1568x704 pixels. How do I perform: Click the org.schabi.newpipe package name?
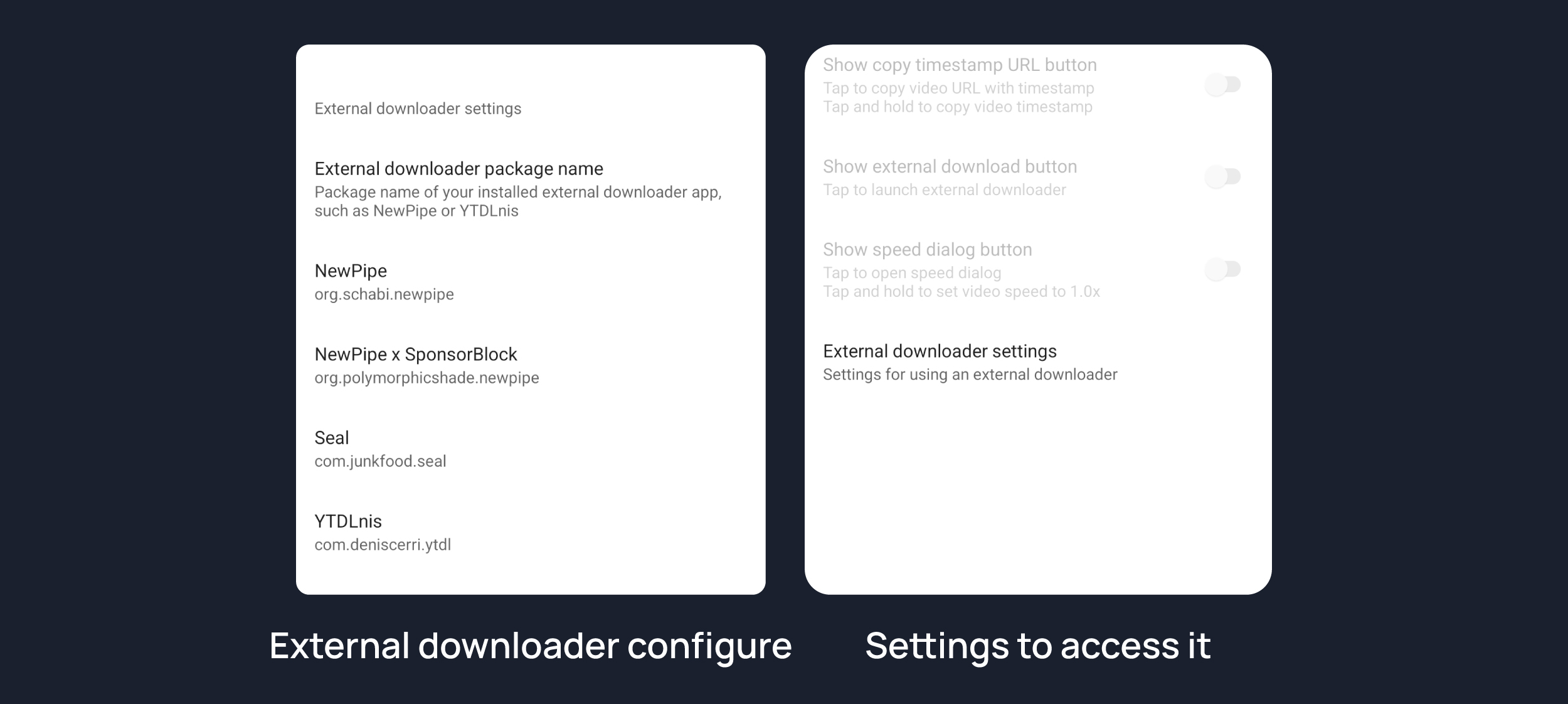[384, 294]
